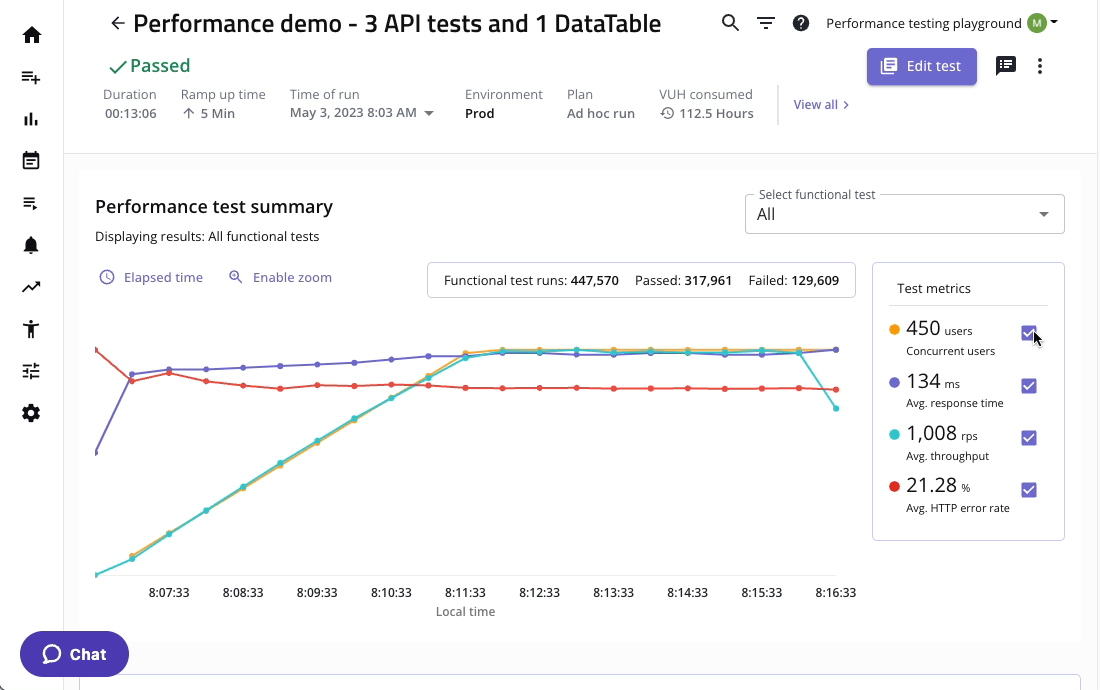Expand the Time of run dropdown arrow
This screenshot has height=690, width=1100.
coord(429,114)
